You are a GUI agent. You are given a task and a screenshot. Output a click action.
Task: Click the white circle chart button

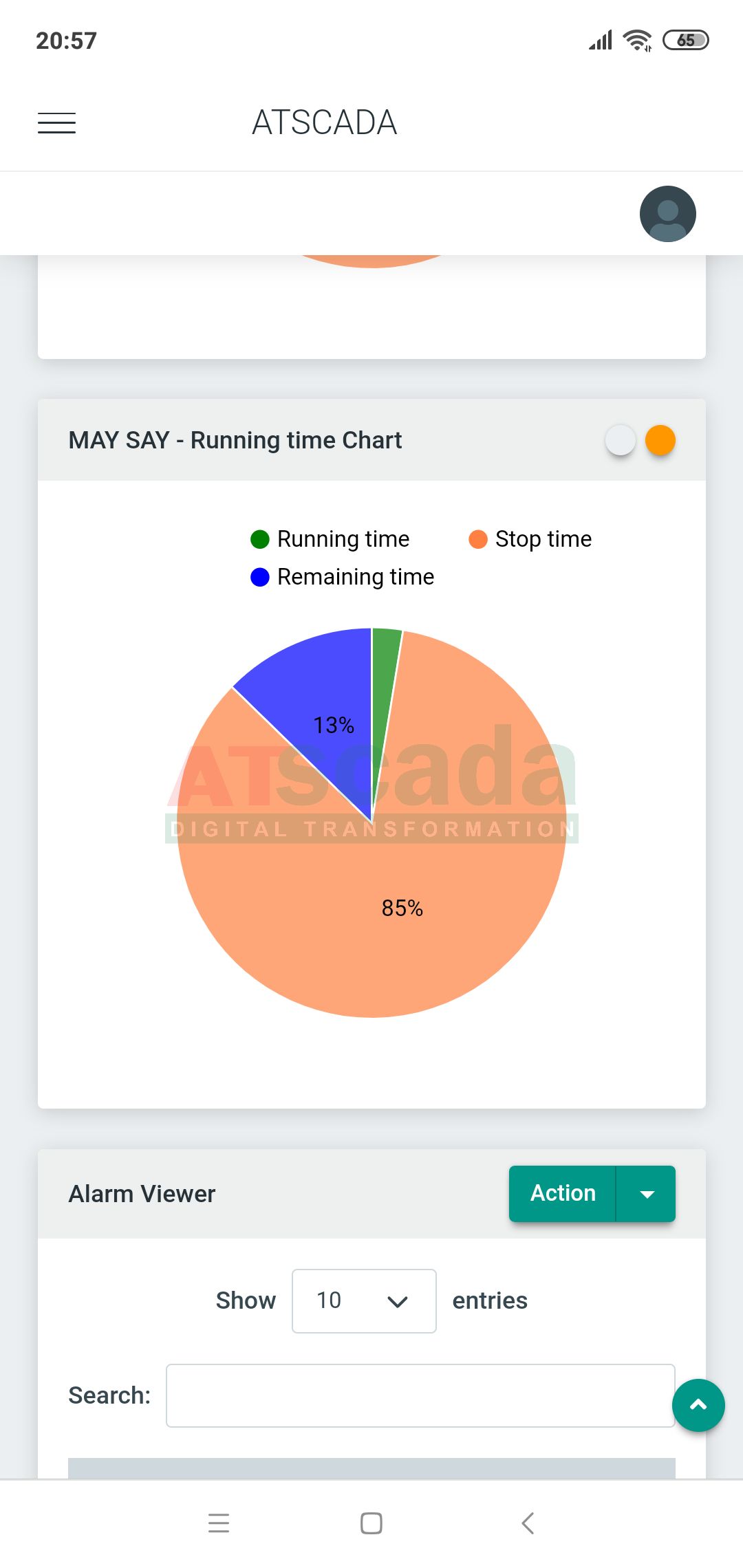(x=620, y=441)
